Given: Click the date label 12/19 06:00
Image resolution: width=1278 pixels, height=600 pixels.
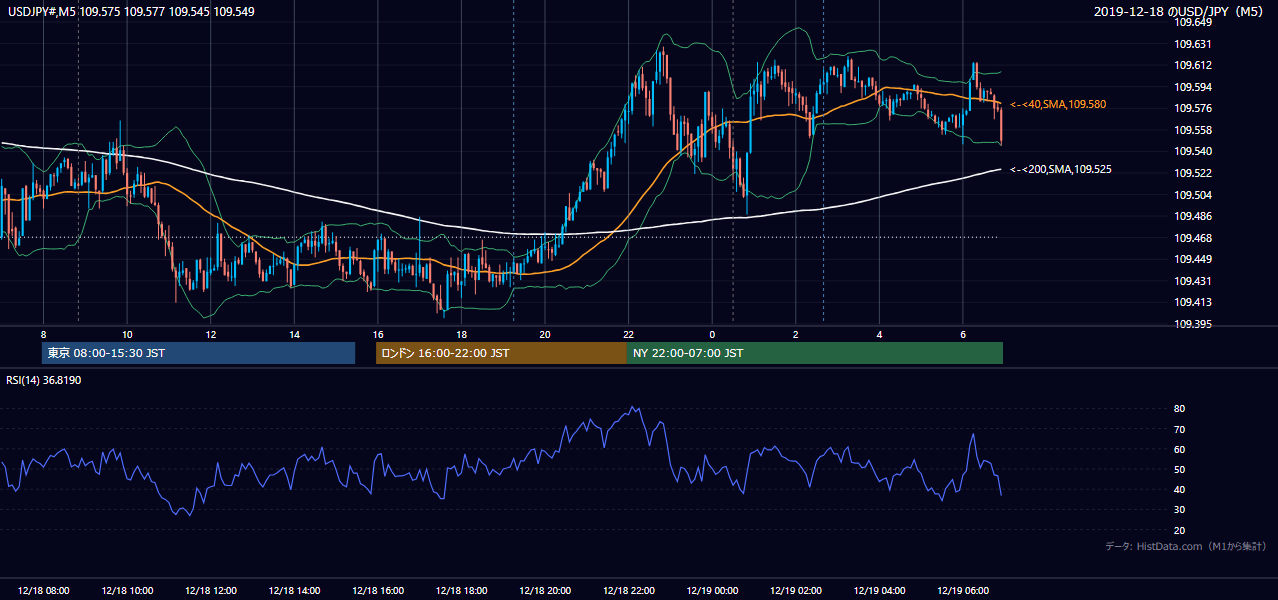Looking at the screenshot, I should (x=963, y=591).
